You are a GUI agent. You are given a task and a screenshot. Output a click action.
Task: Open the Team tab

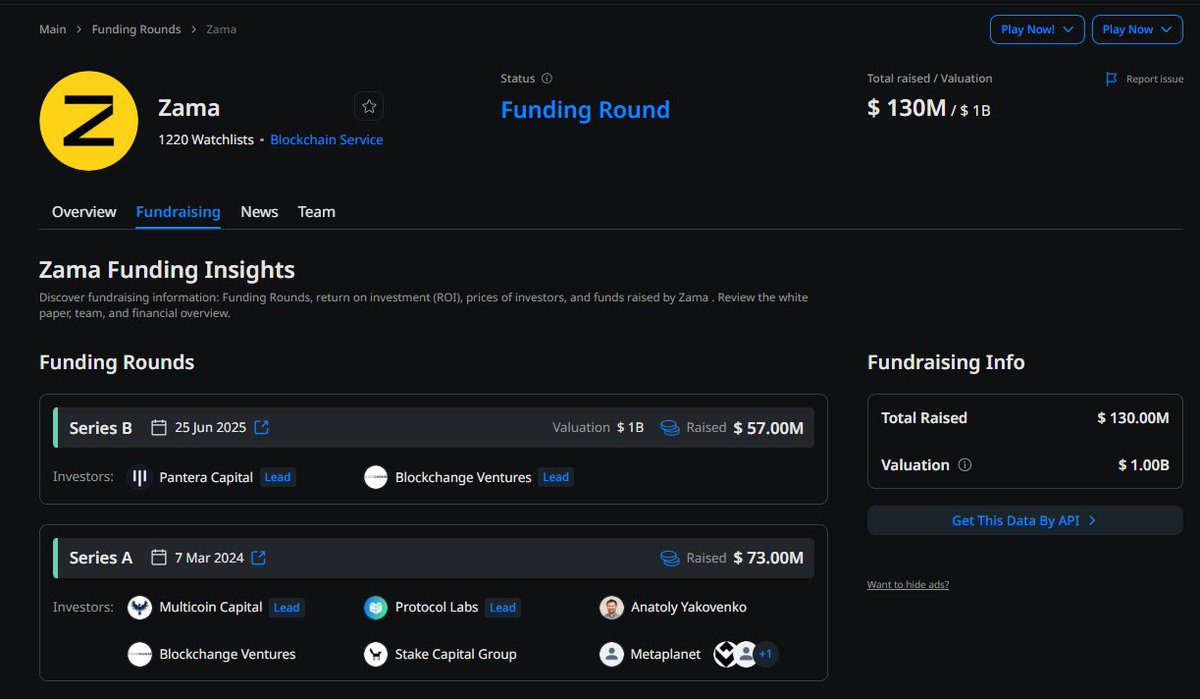(x=316, y=212)
